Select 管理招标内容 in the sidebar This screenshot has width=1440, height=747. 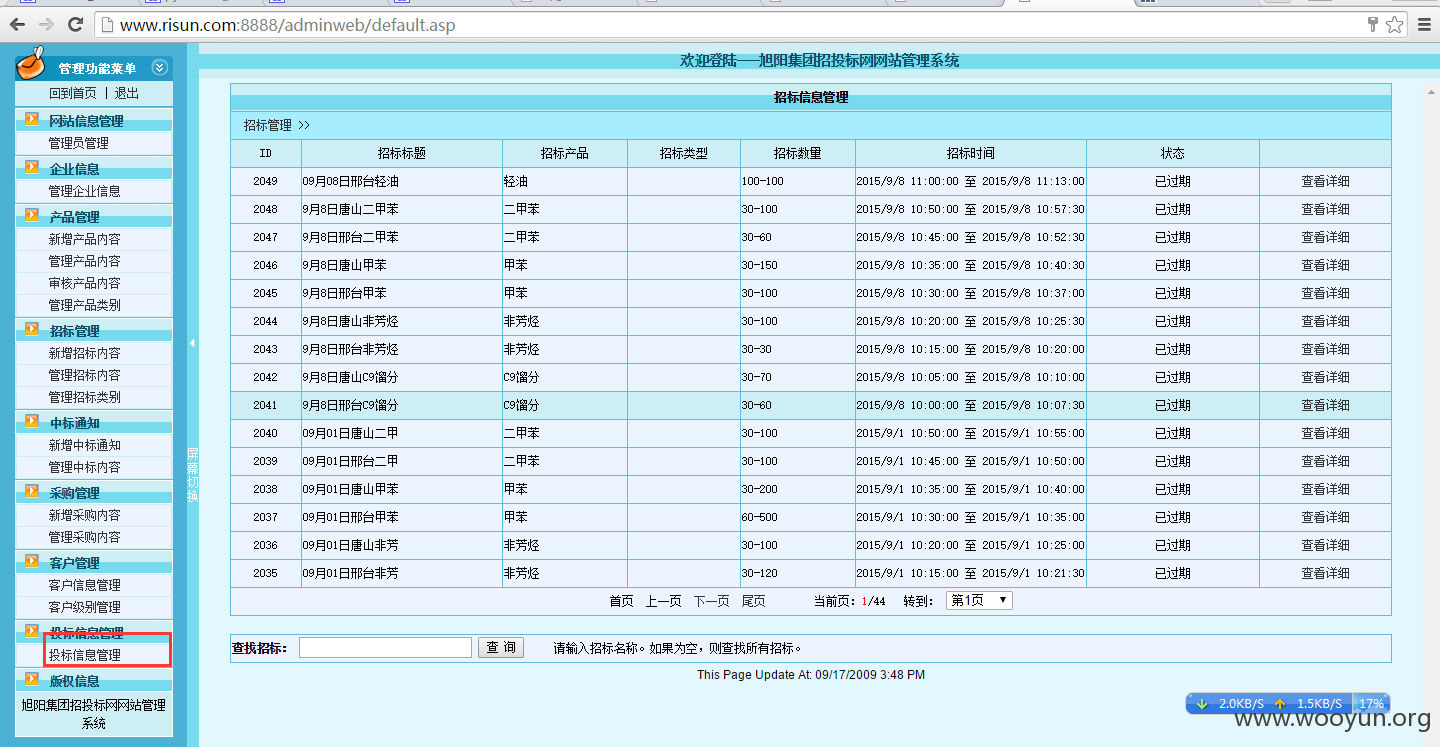(x=85, y=375)
